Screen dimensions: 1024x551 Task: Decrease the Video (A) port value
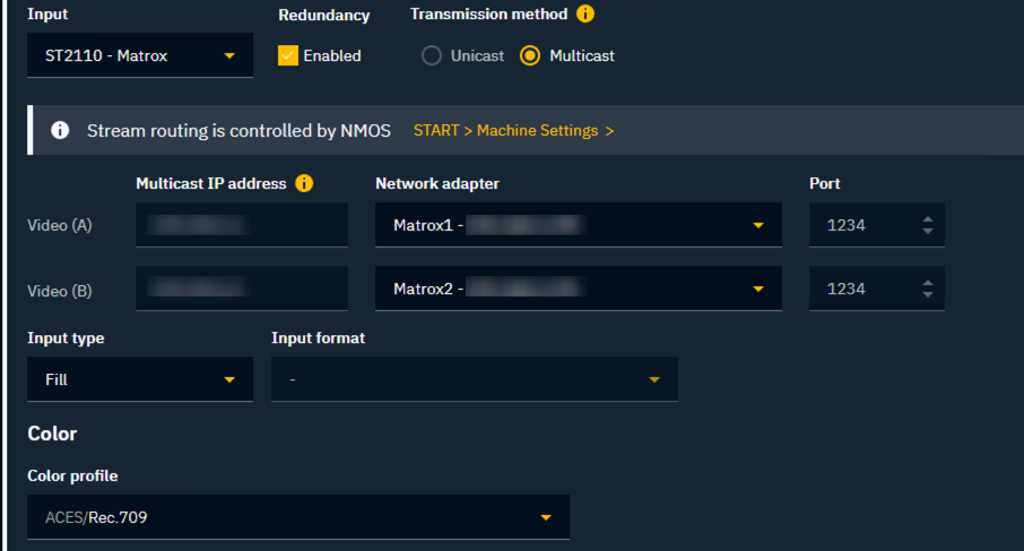click(x=927, y=231)
